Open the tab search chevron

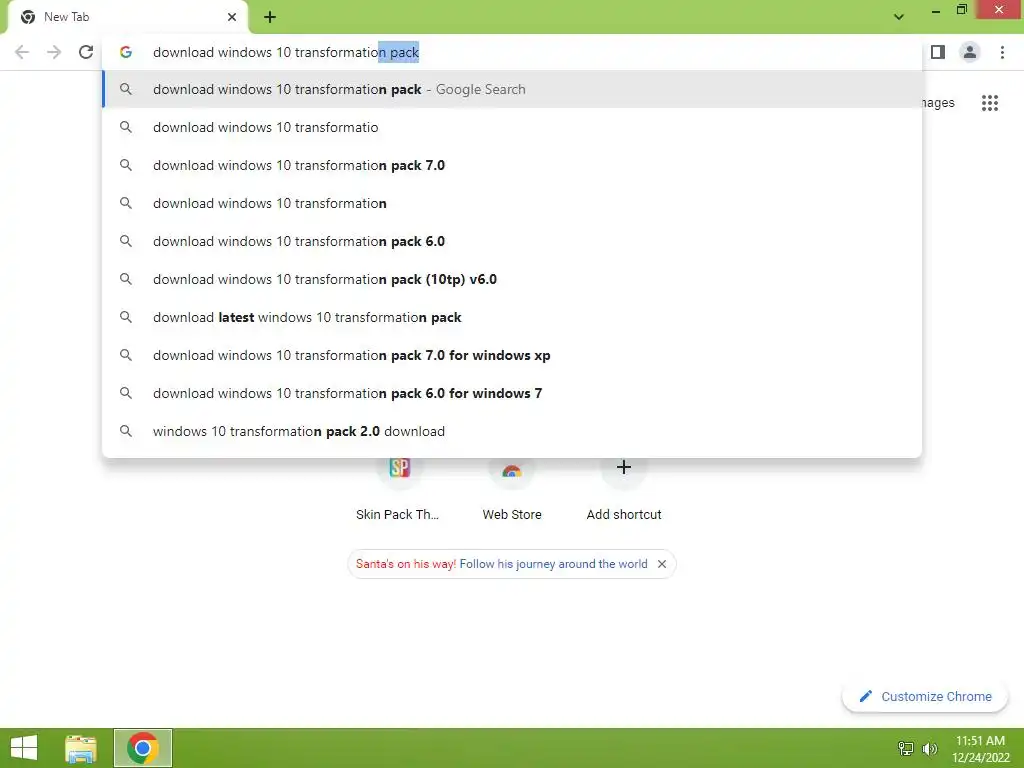coord(899,17)
